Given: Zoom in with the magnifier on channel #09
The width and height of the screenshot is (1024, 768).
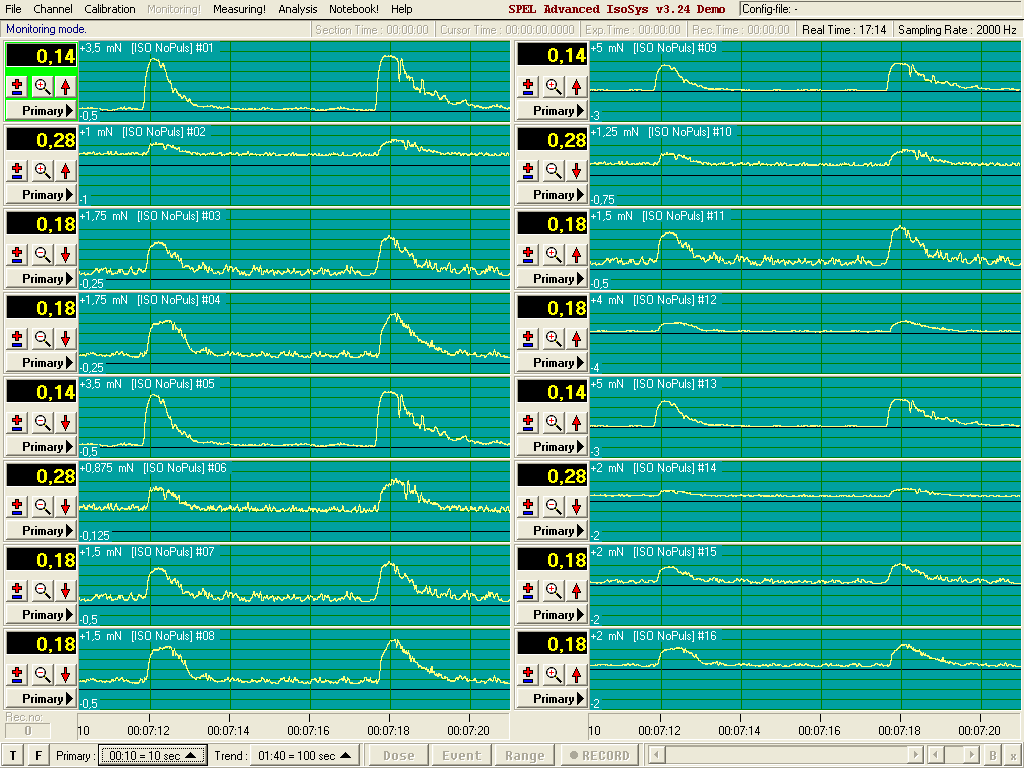Looking at the screenshot, I should click(553, 86).
